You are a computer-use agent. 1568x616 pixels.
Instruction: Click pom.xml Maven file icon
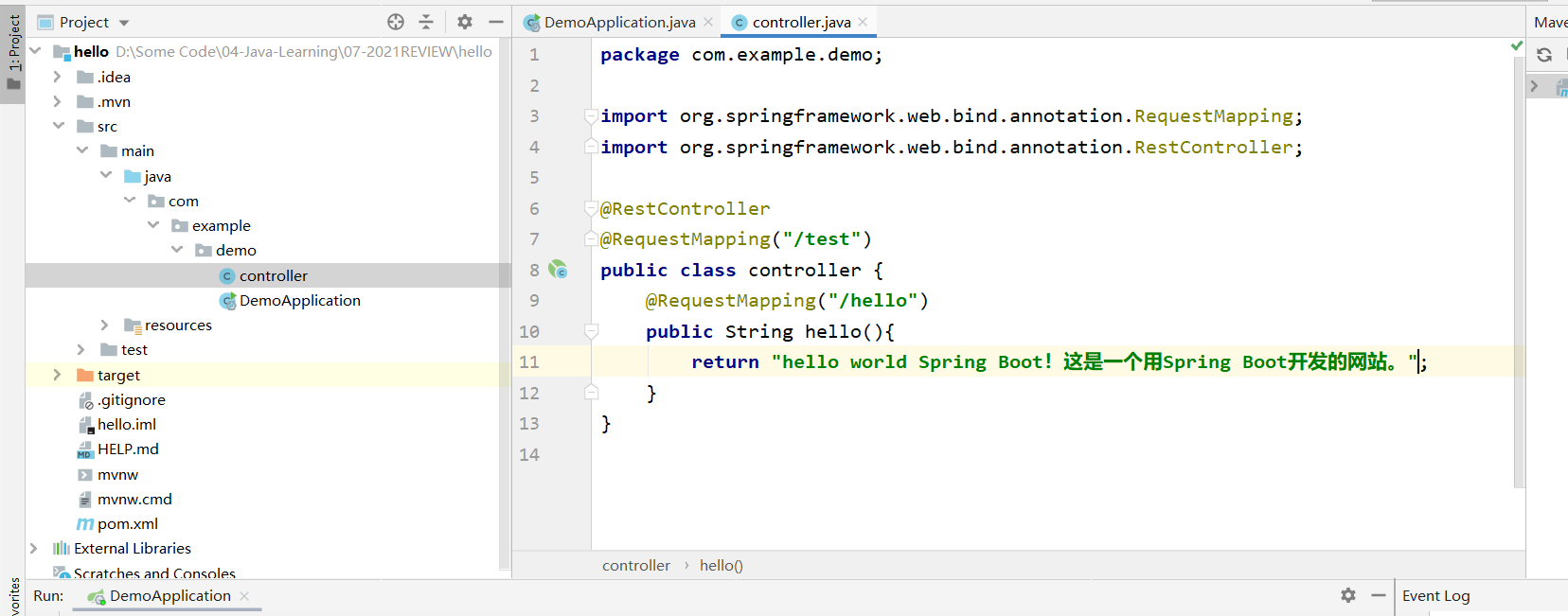[85, 523]
